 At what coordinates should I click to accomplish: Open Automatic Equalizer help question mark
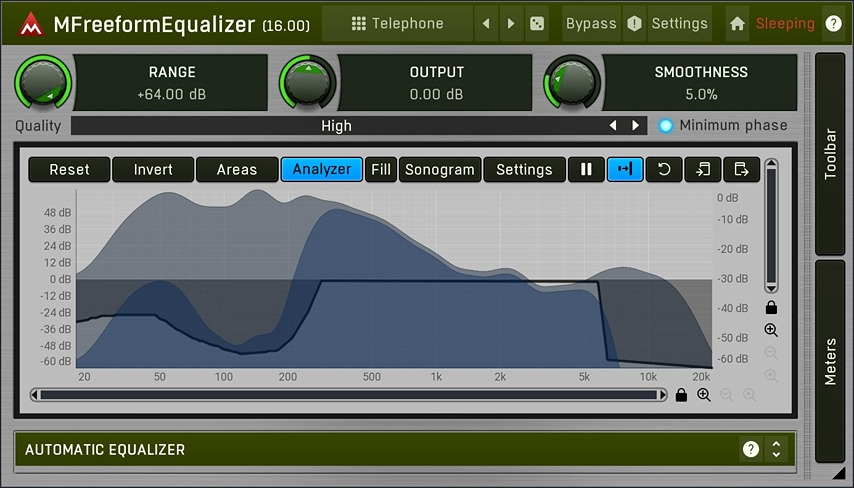751,449
